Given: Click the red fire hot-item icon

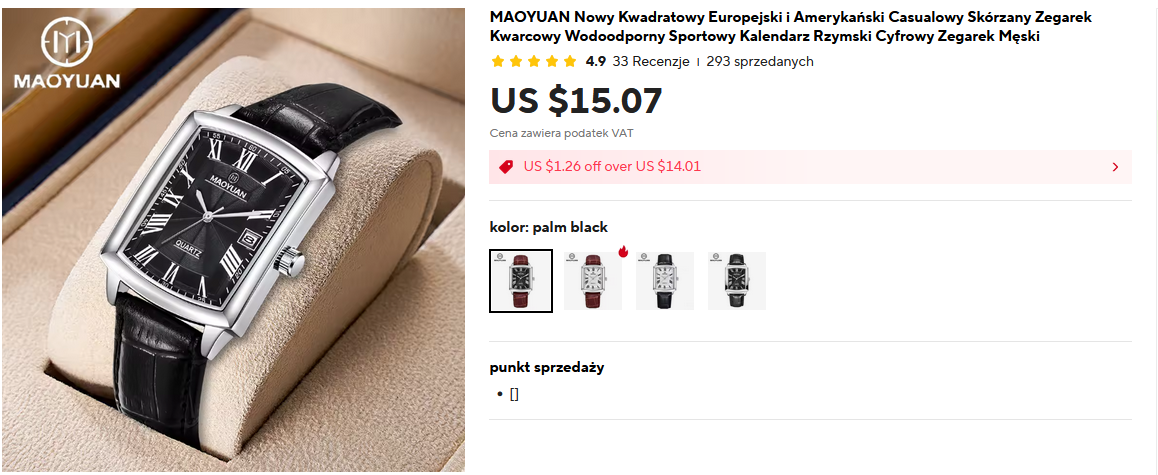Looking at the screenshot, I should [x=623, y=252].
